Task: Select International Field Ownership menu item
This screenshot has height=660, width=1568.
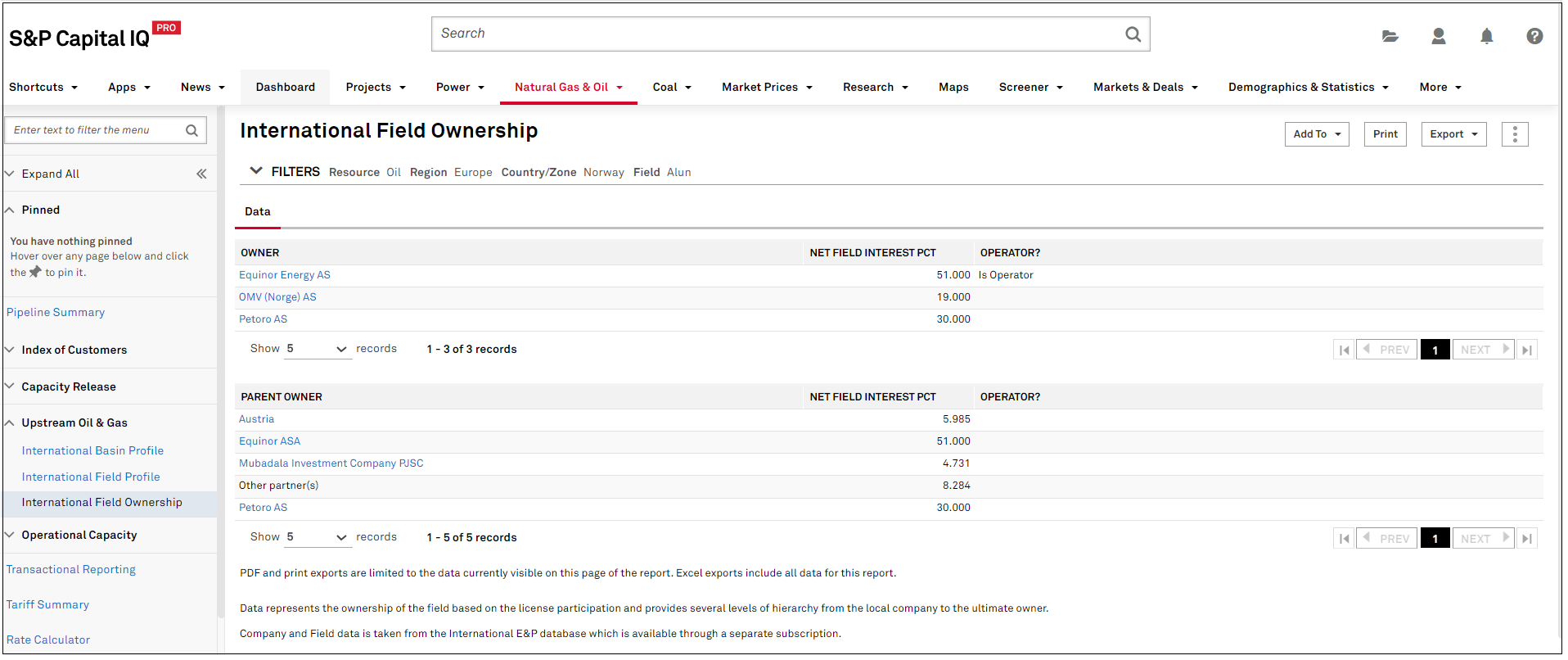Action: click(x=110, y=503)
